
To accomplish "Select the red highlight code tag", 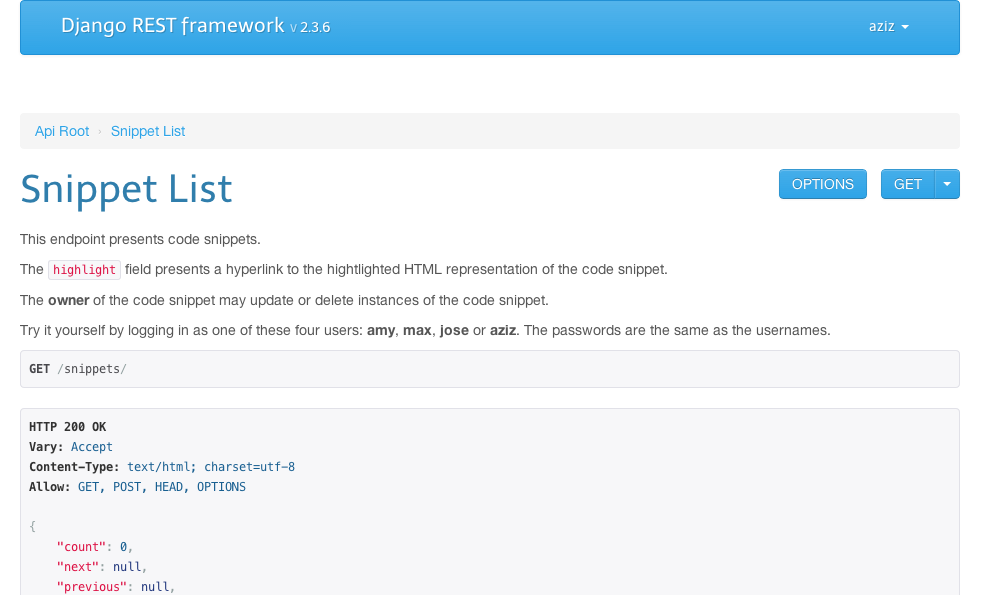I will [x=84, y=270].
